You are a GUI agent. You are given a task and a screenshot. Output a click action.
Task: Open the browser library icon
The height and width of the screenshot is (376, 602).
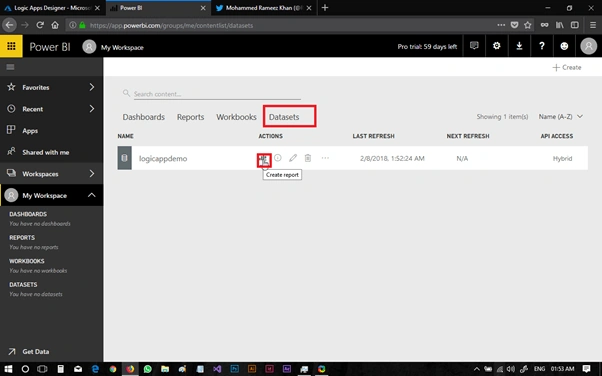559,25
